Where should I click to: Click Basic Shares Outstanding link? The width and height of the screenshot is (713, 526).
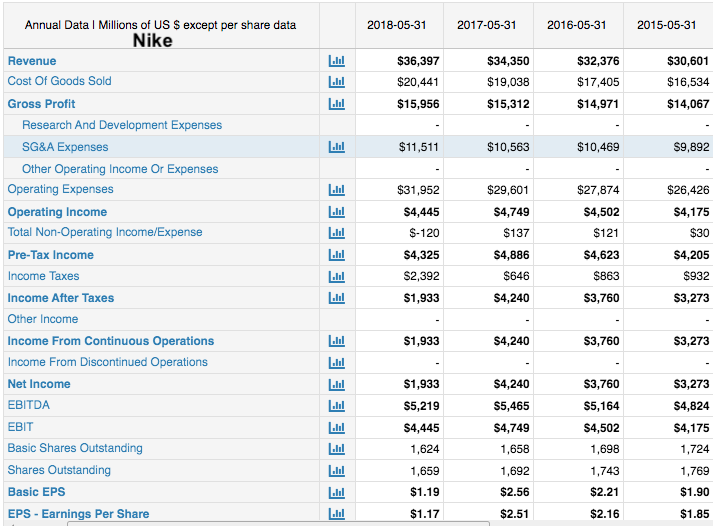(75, 448)
